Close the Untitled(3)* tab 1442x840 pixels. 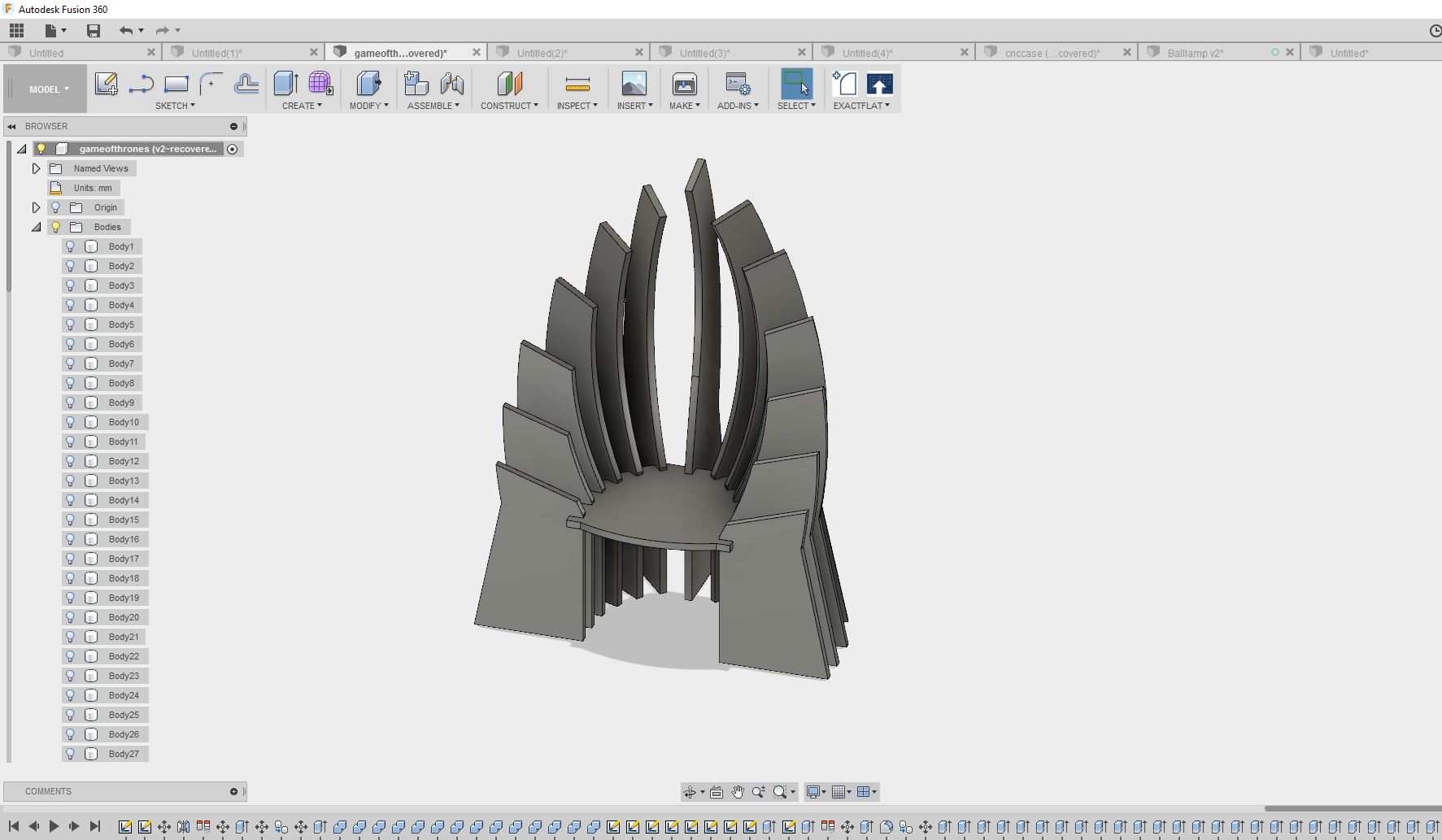802,52
